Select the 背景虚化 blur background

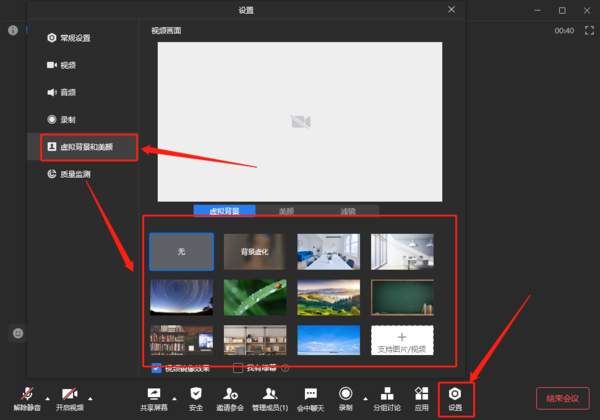click(x=255, y=252)
